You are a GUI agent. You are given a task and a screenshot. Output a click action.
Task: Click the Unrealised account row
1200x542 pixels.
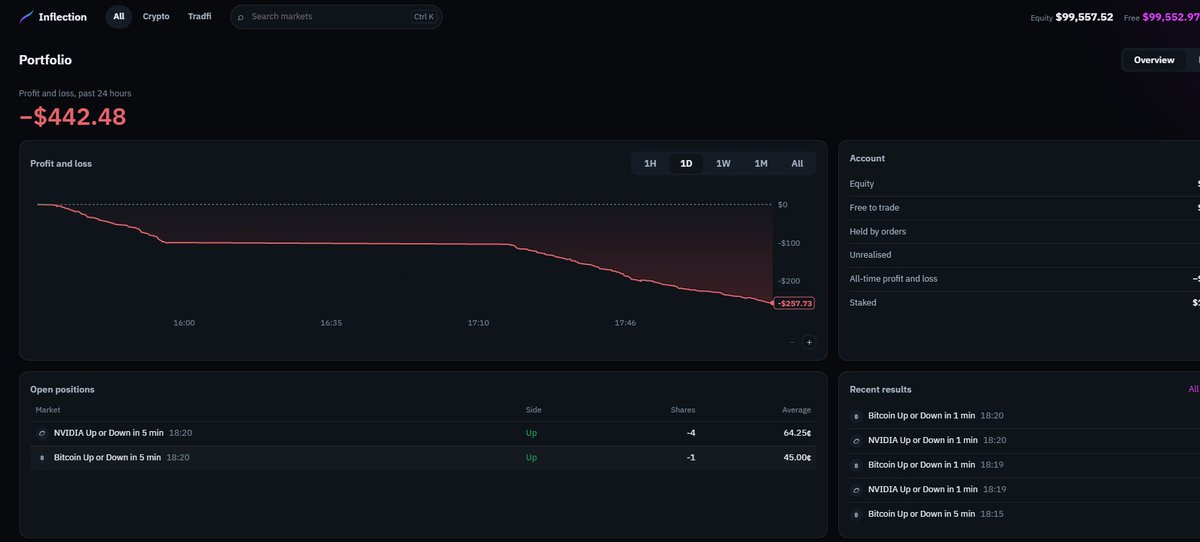click(1024, 255)
